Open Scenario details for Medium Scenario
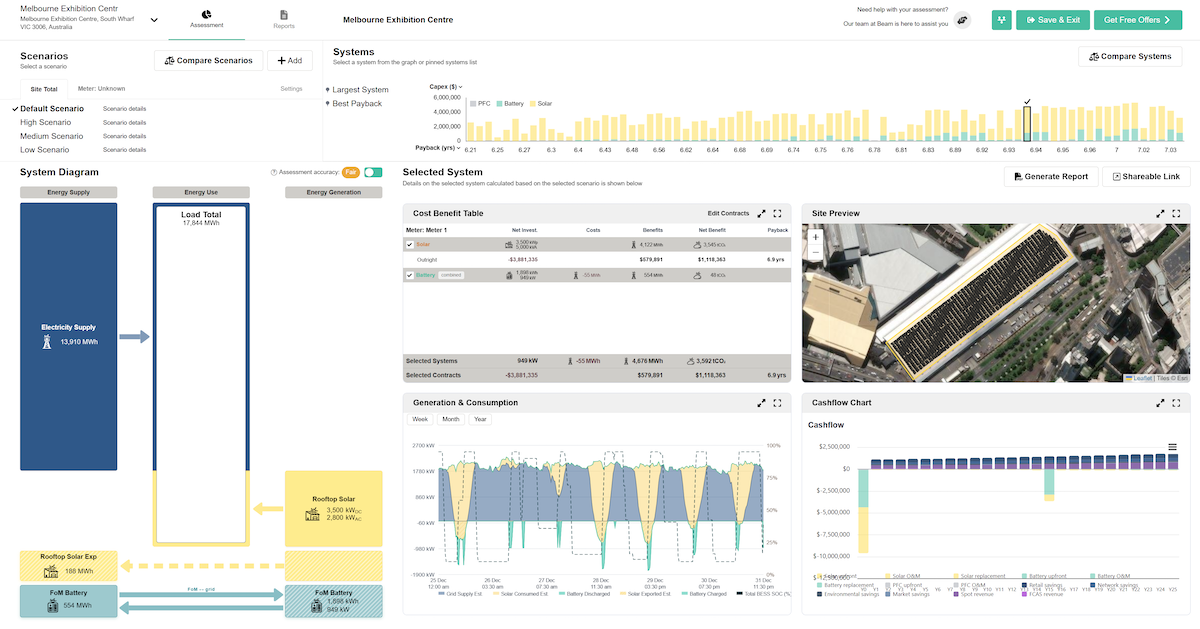Viewport: 1200px width, 629px height. pyautogui.click(x=125, y=136)
